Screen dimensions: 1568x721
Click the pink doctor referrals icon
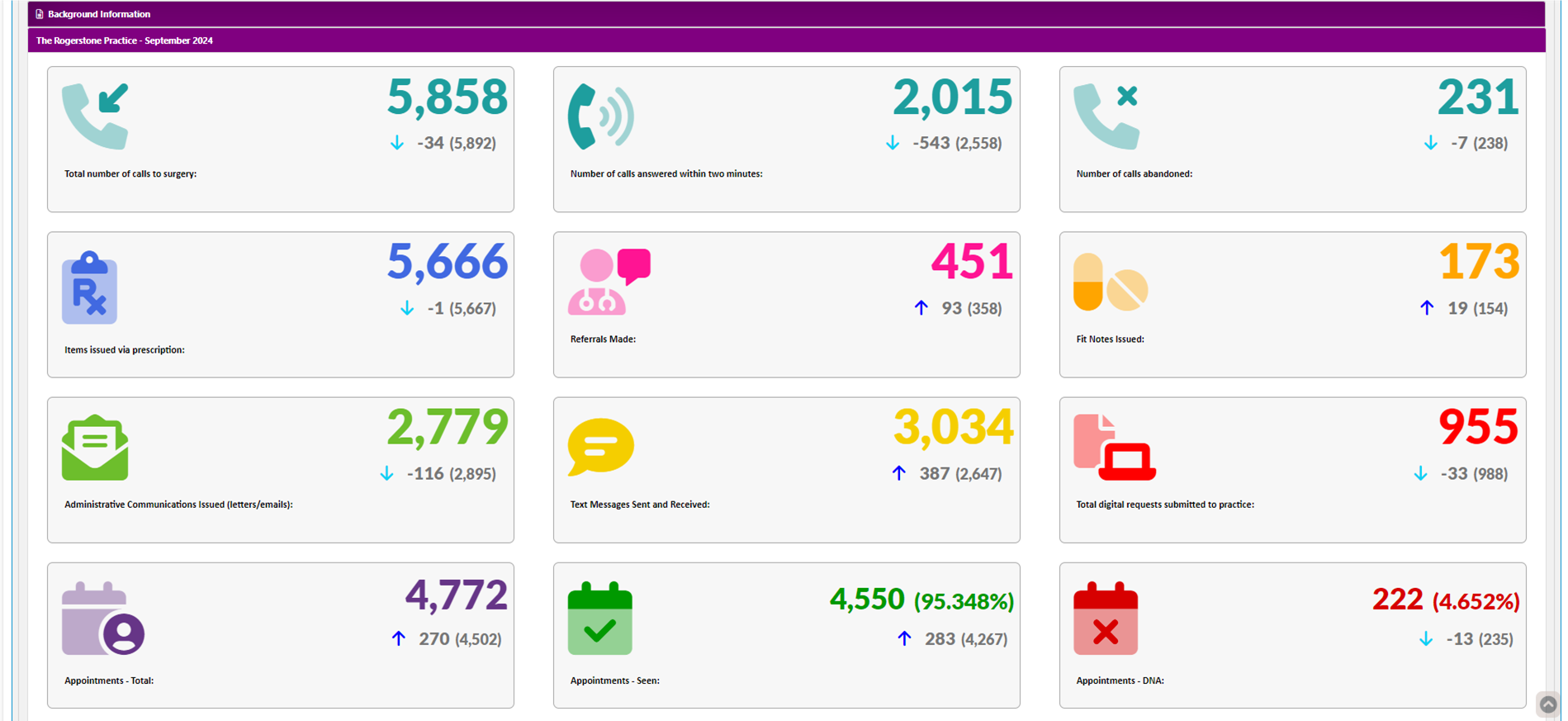609,281
